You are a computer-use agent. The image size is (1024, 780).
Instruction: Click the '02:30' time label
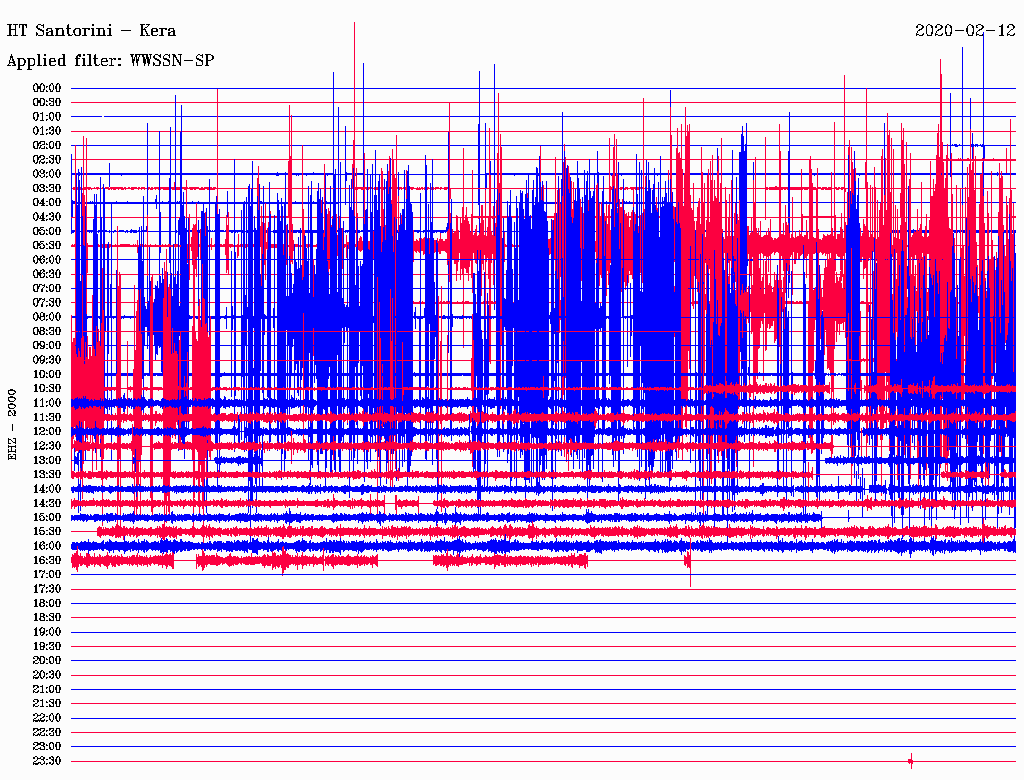47,160
